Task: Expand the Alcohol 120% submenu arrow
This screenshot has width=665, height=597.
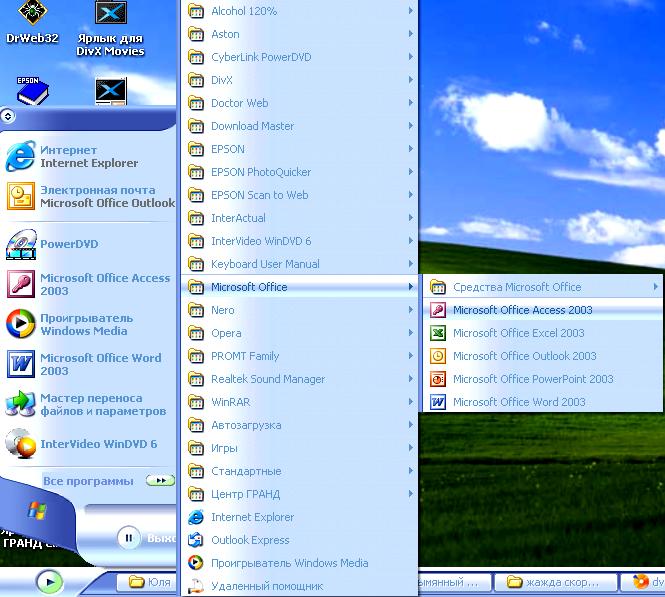Action: (x=411, y=11)
